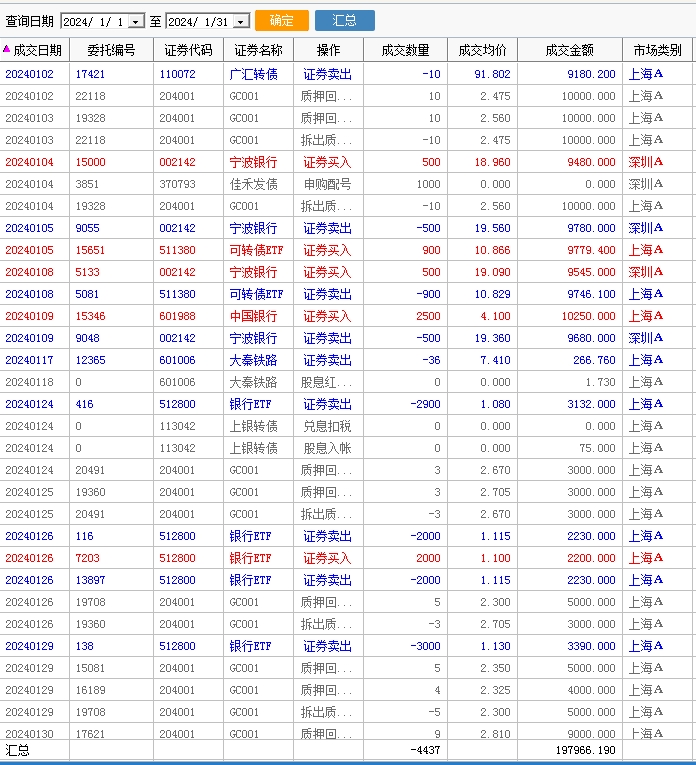Click order number 13897
696x765 pixels.
[x=90, y=580]
